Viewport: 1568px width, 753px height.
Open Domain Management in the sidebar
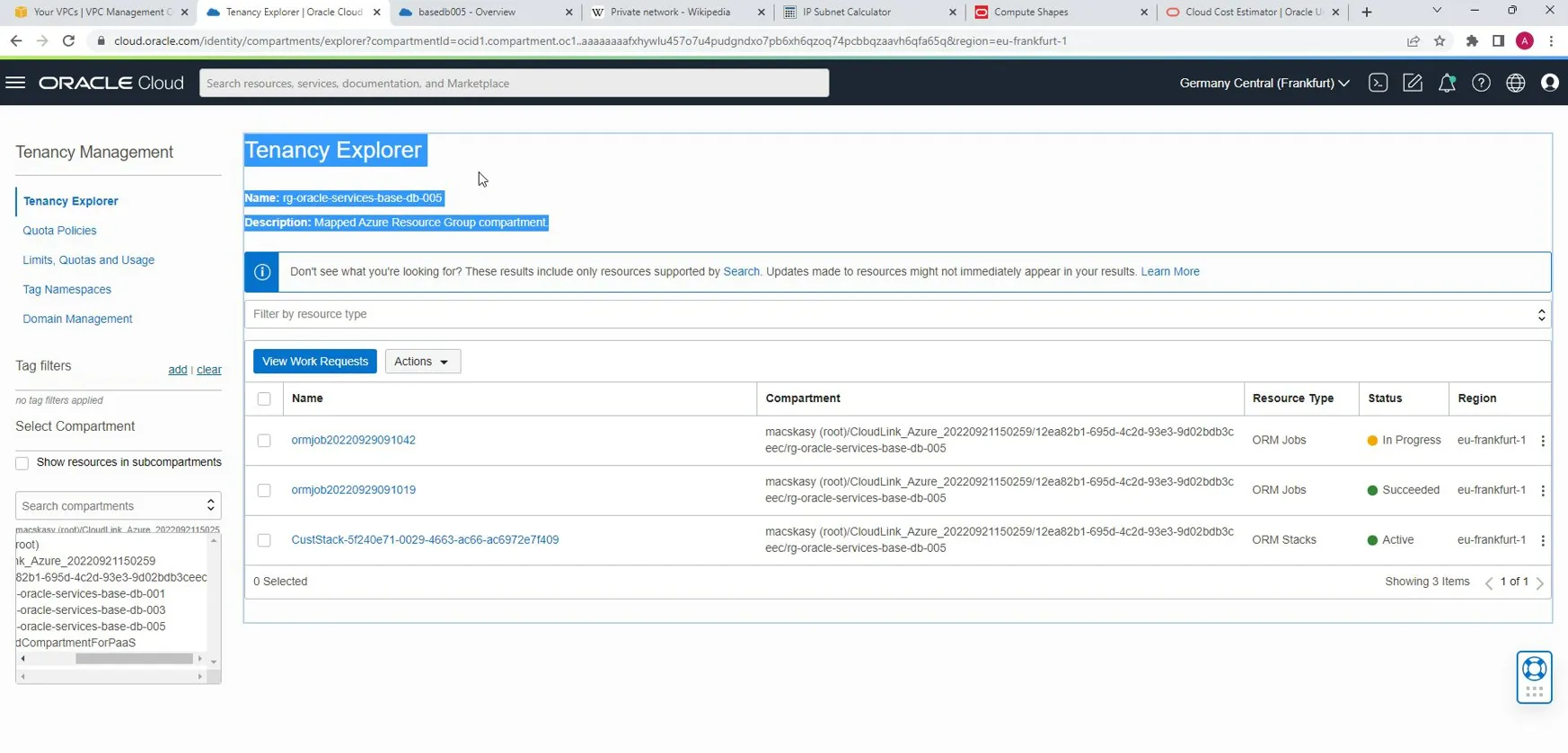point(77,320)
